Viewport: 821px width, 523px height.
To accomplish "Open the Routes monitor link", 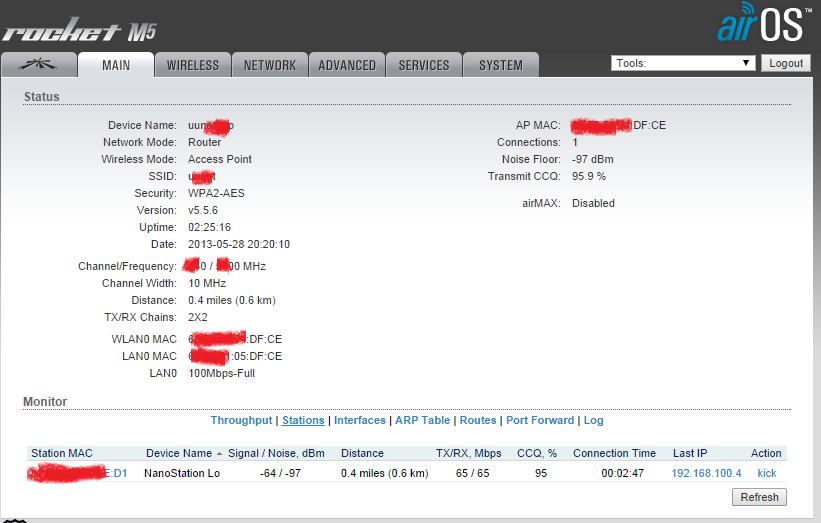I will coord(478,420).
